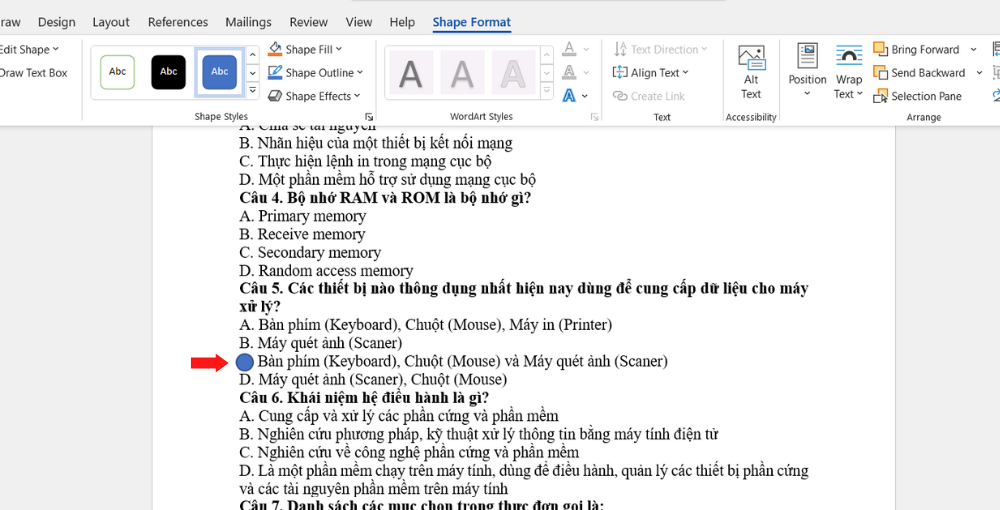Expand the Shape Styles gallery More arrow
Image resolution: width=1000 pixels, height=510 pixels.
[253, 91]
